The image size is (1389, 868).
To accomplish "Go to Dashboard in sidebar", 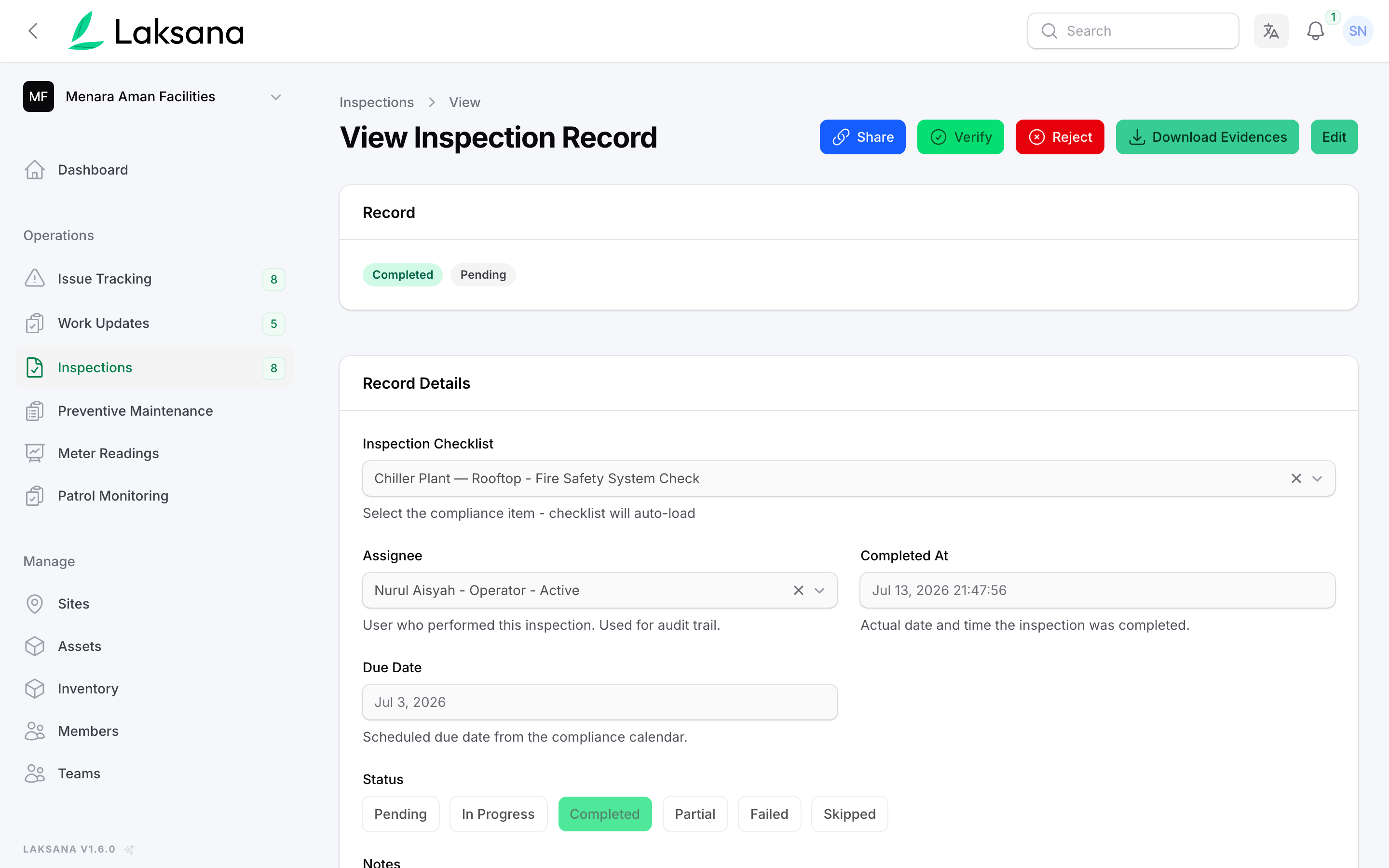I will tap(154, 170).
